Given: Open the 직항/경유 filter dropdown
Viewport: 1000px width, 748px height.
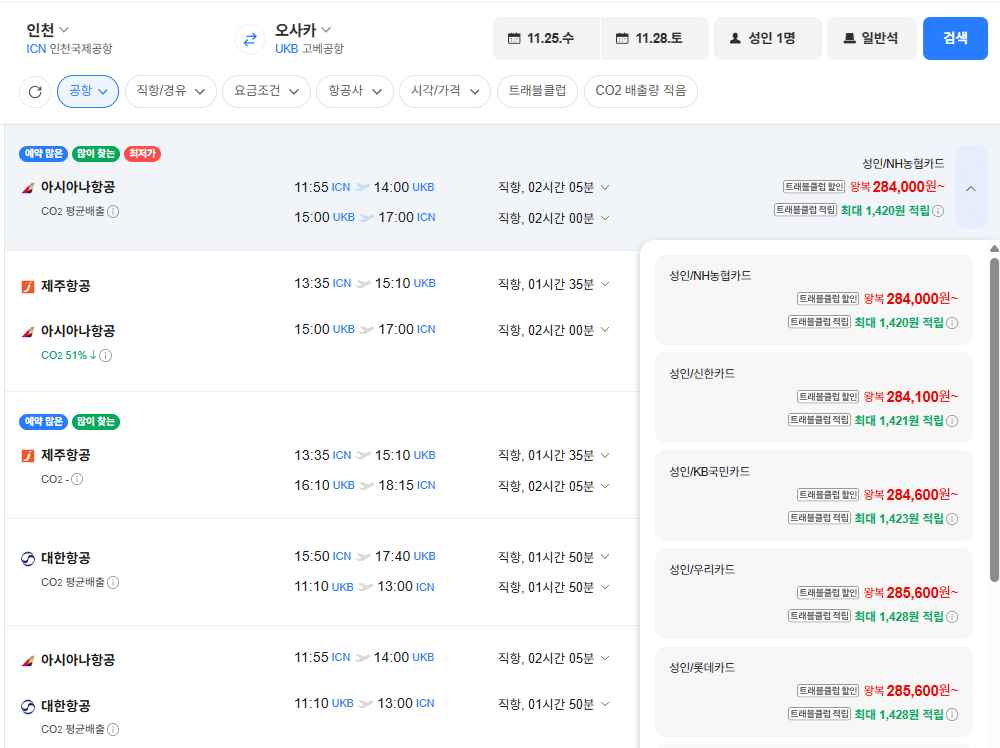Looking at the screenshot, I should [171, 91].
